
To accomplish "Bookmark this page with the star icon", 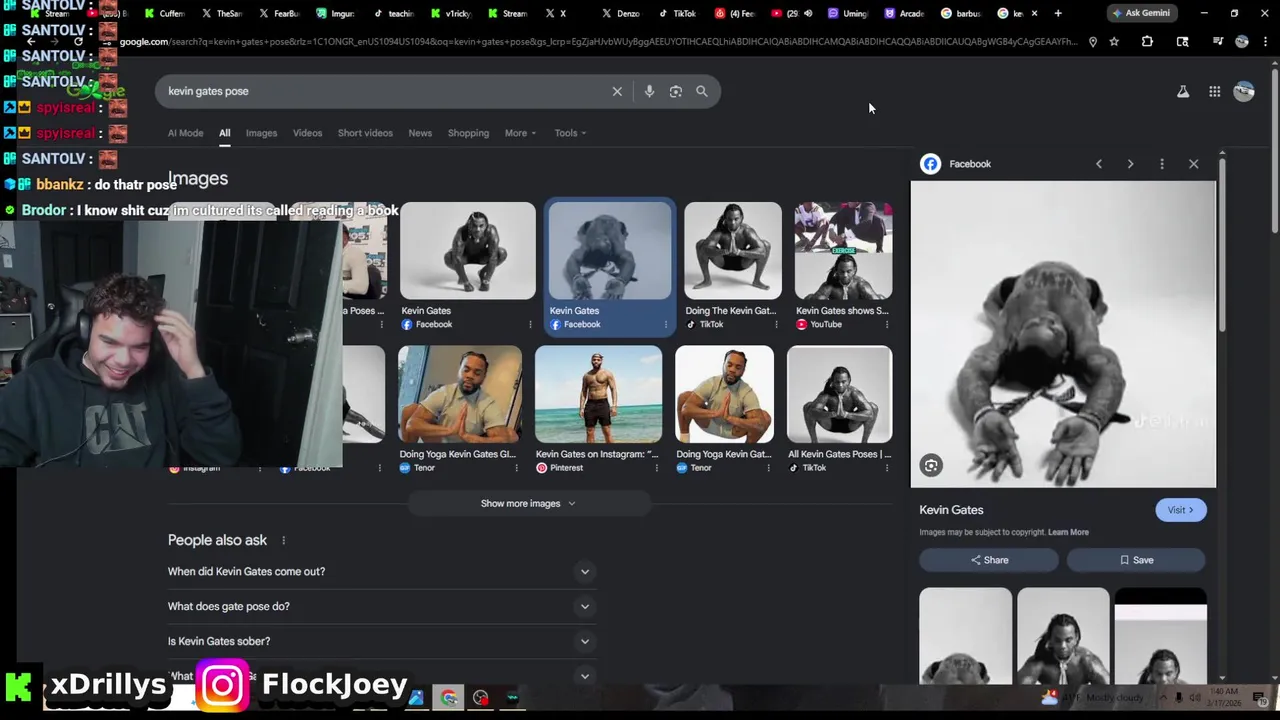I will coord(1114,42).
